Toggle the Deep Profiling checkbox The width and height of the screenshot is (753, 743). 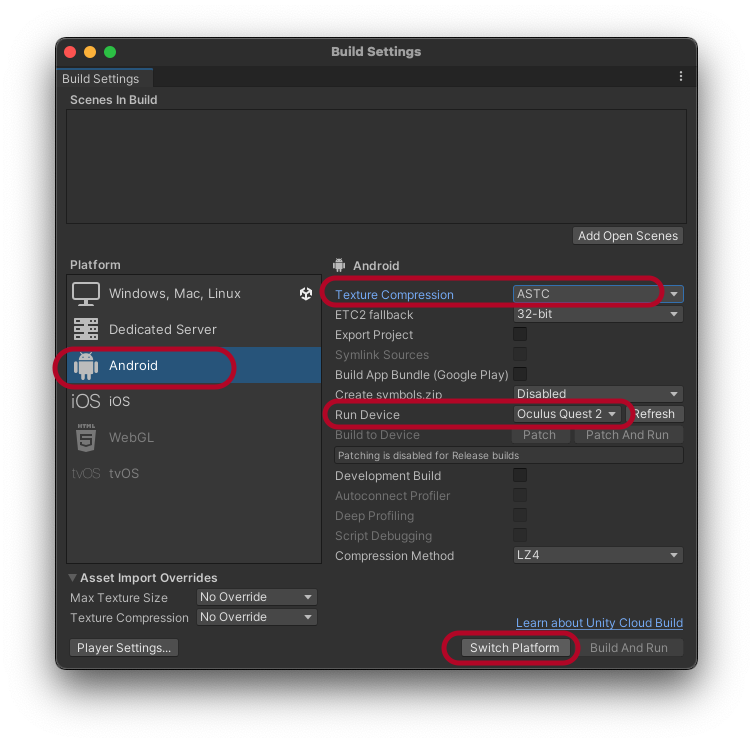point(520,515)
